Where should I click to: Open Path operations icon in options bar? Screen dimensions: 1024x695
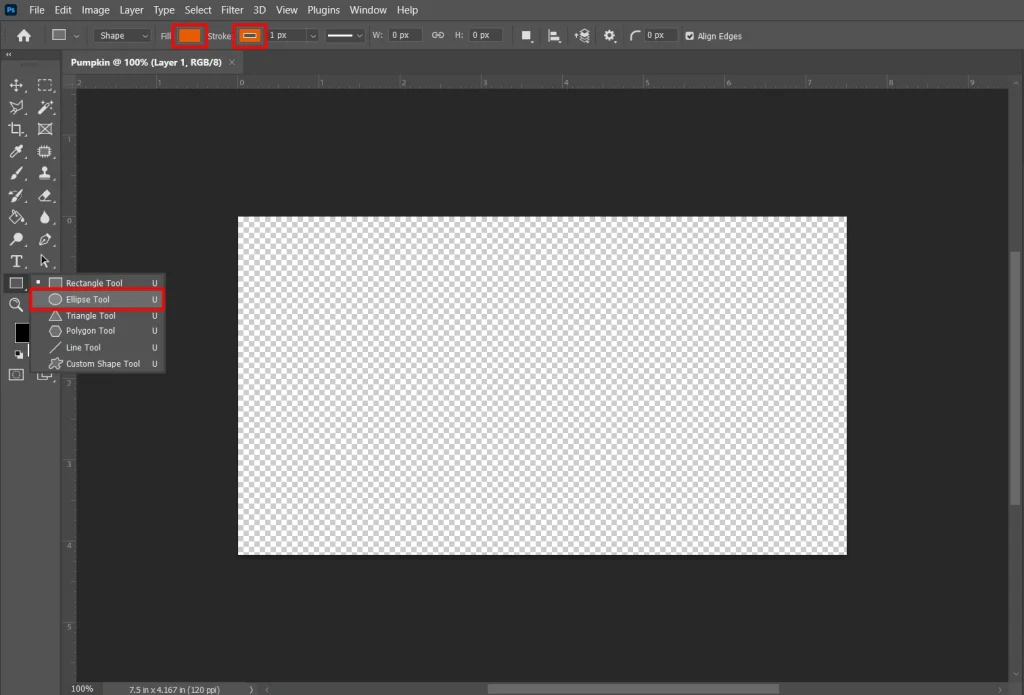526,36
